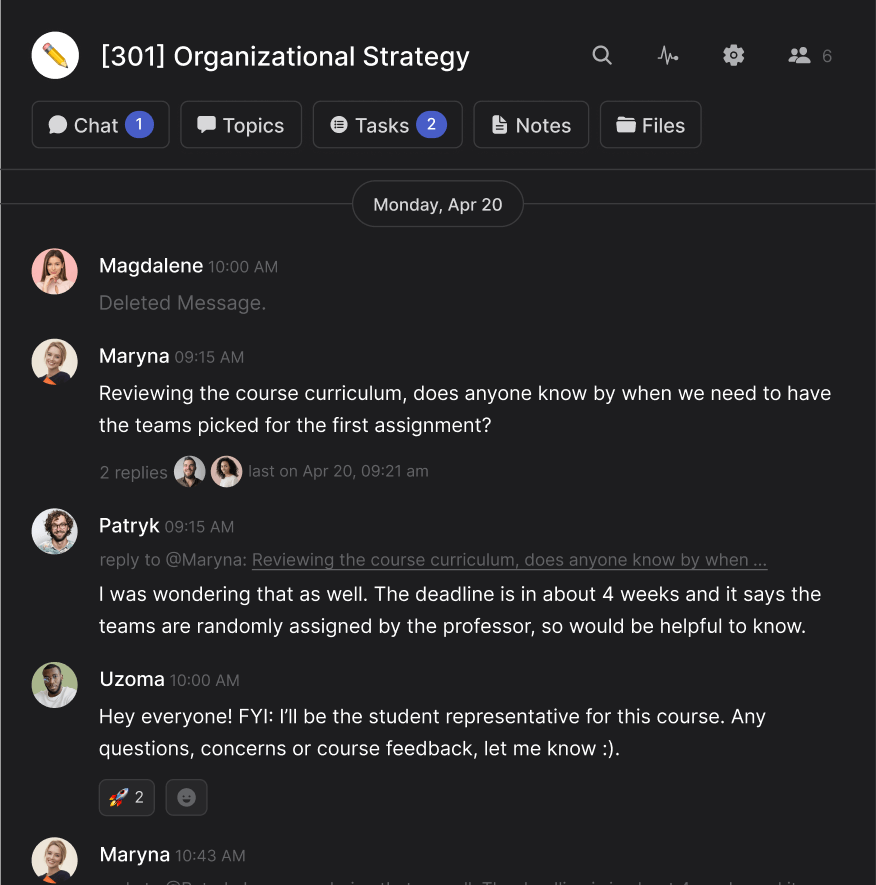Screen dimensions: 876x885
Task: Add a reaction with smiley icon
Action: (186, 797)
